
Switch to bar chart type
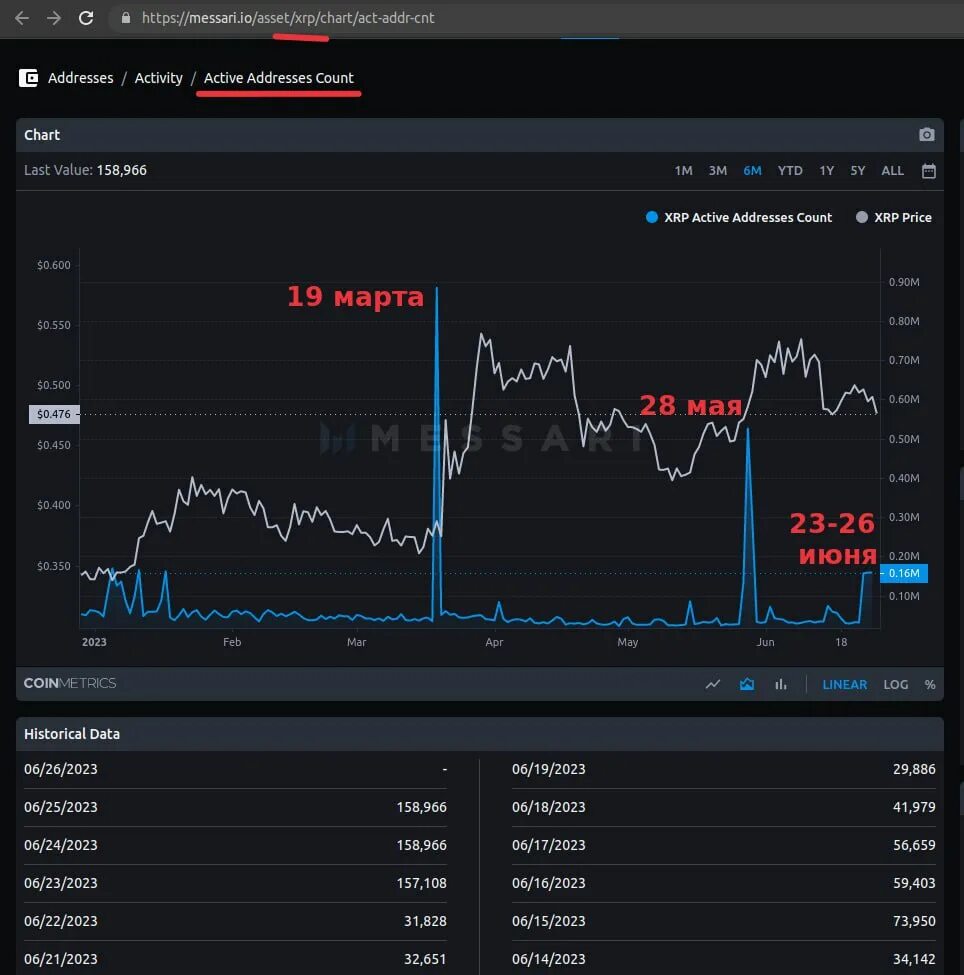(x=781, y=684)
